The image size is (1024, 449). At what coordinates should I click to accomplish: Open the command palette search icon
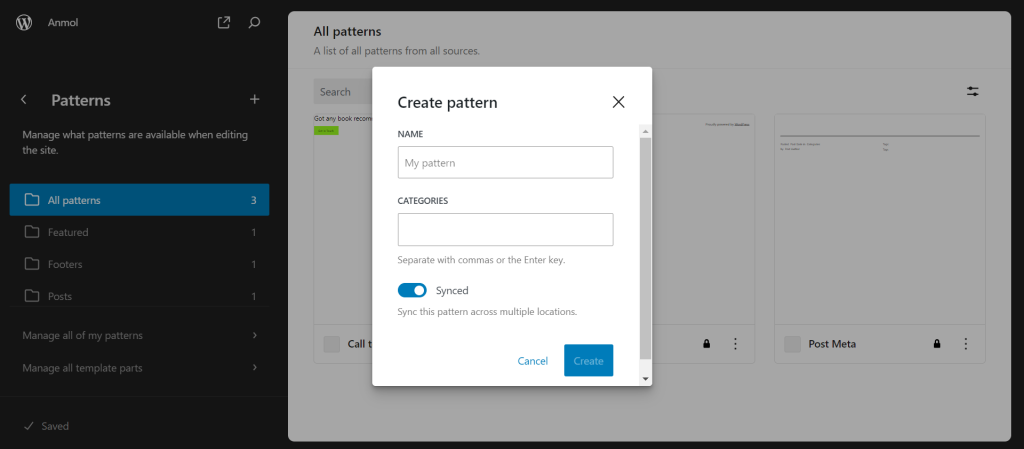click(x=255, y=23)
